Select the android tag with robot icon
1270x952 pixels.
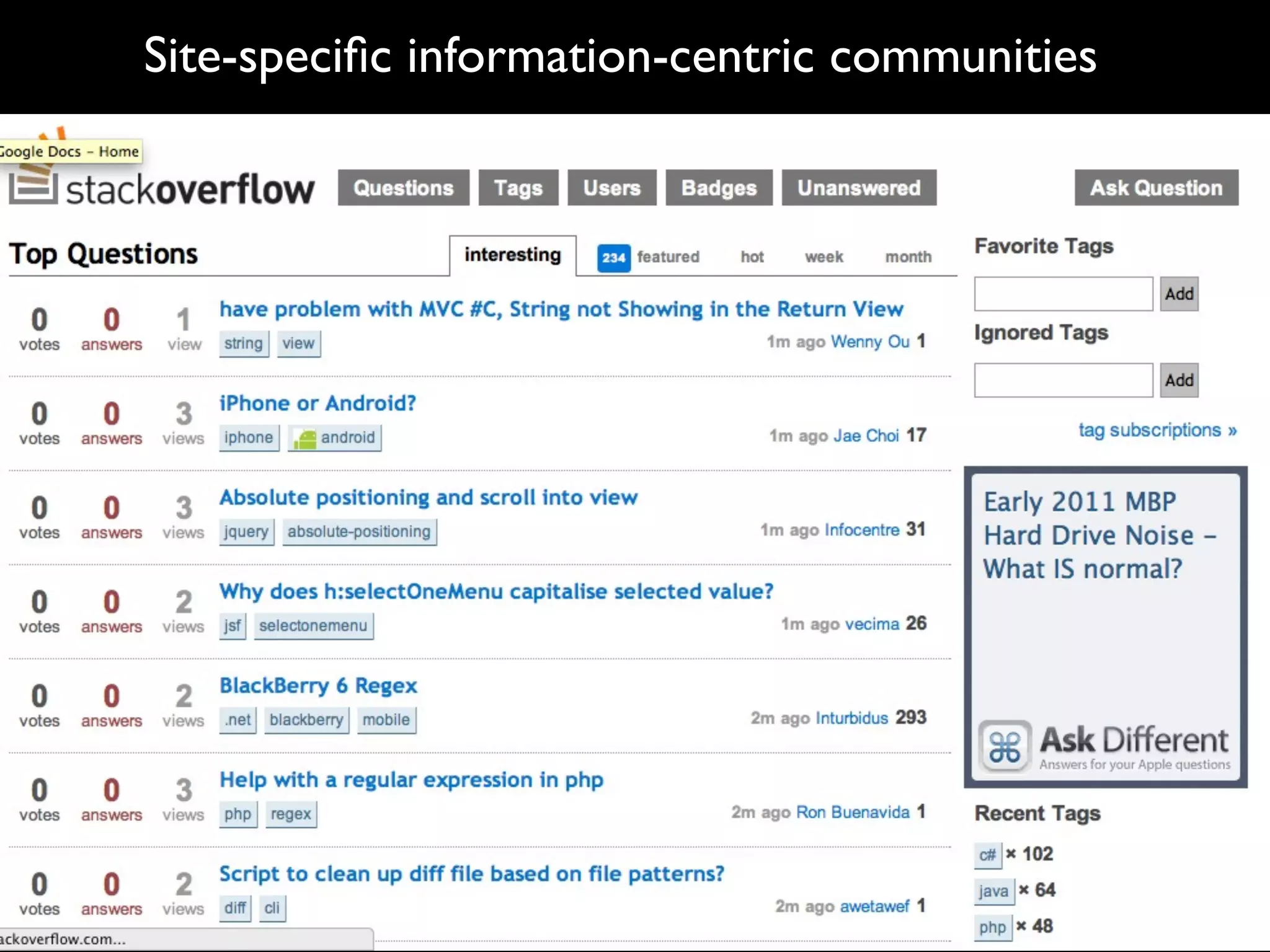click(x=334, y=438)
